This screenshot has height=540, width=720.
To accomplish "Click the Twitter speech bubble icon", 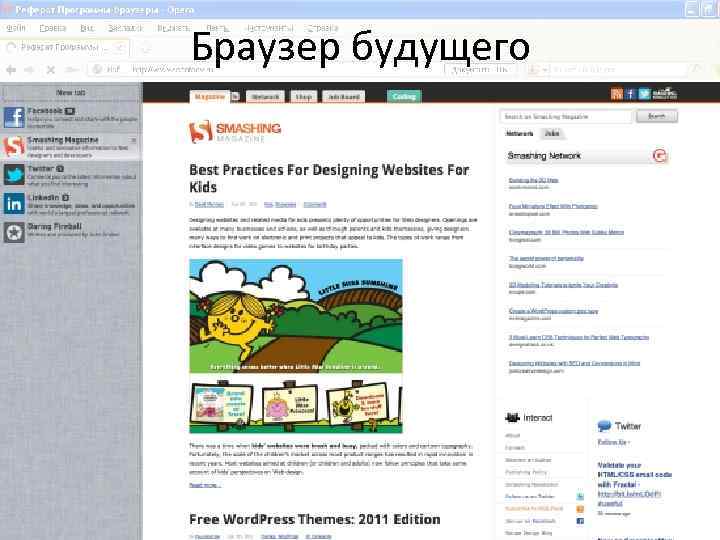I will (604, 426).
